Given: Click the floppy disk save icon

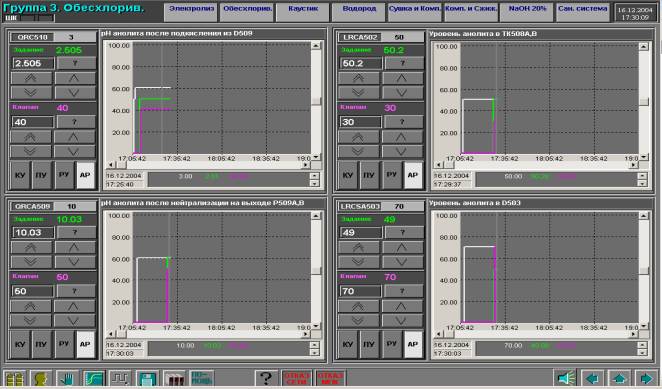Looking at the screenshot, I should click(x=147, y=378).
